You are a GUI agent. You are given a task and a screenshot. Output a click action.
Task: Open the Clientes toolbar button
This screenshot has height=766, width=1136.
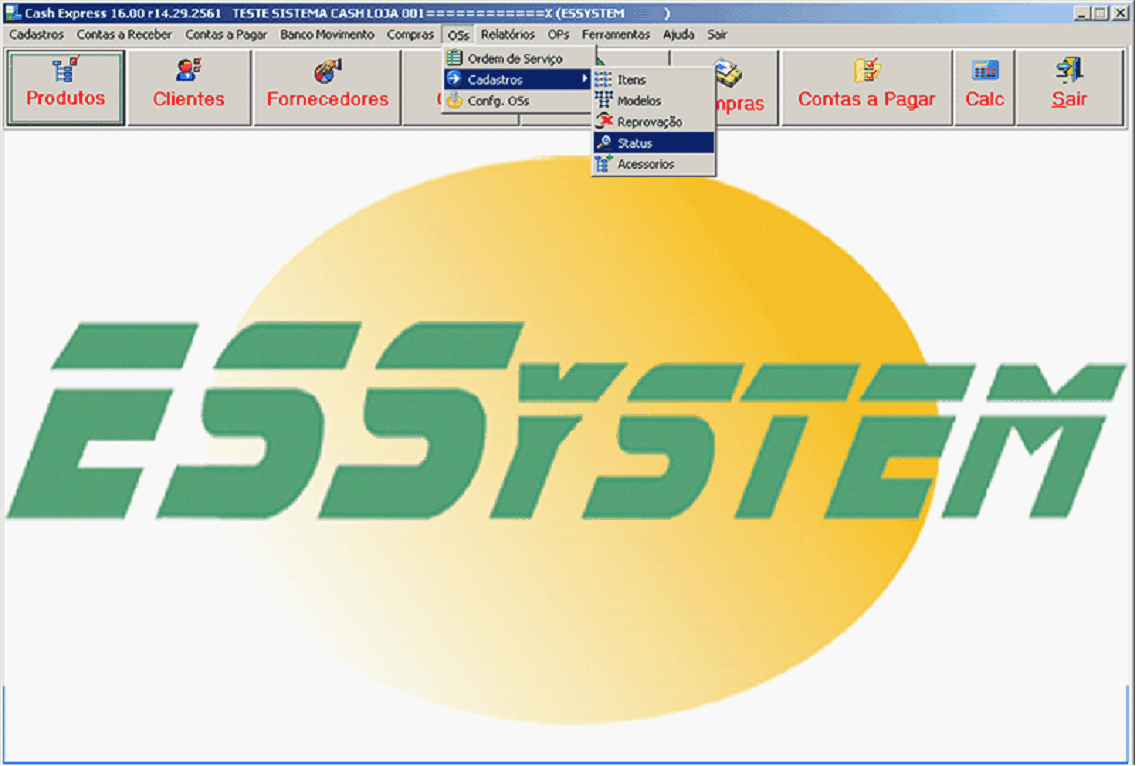pyautogui.click(x=189, y=88)
